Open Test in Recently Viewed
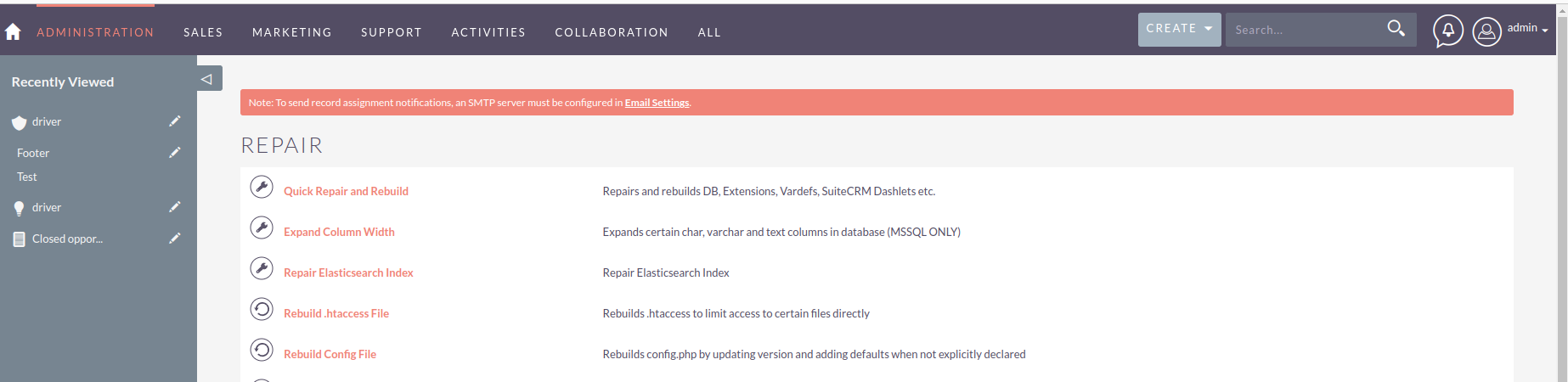This screenshot has width=1568, height=382. point(27,177)
